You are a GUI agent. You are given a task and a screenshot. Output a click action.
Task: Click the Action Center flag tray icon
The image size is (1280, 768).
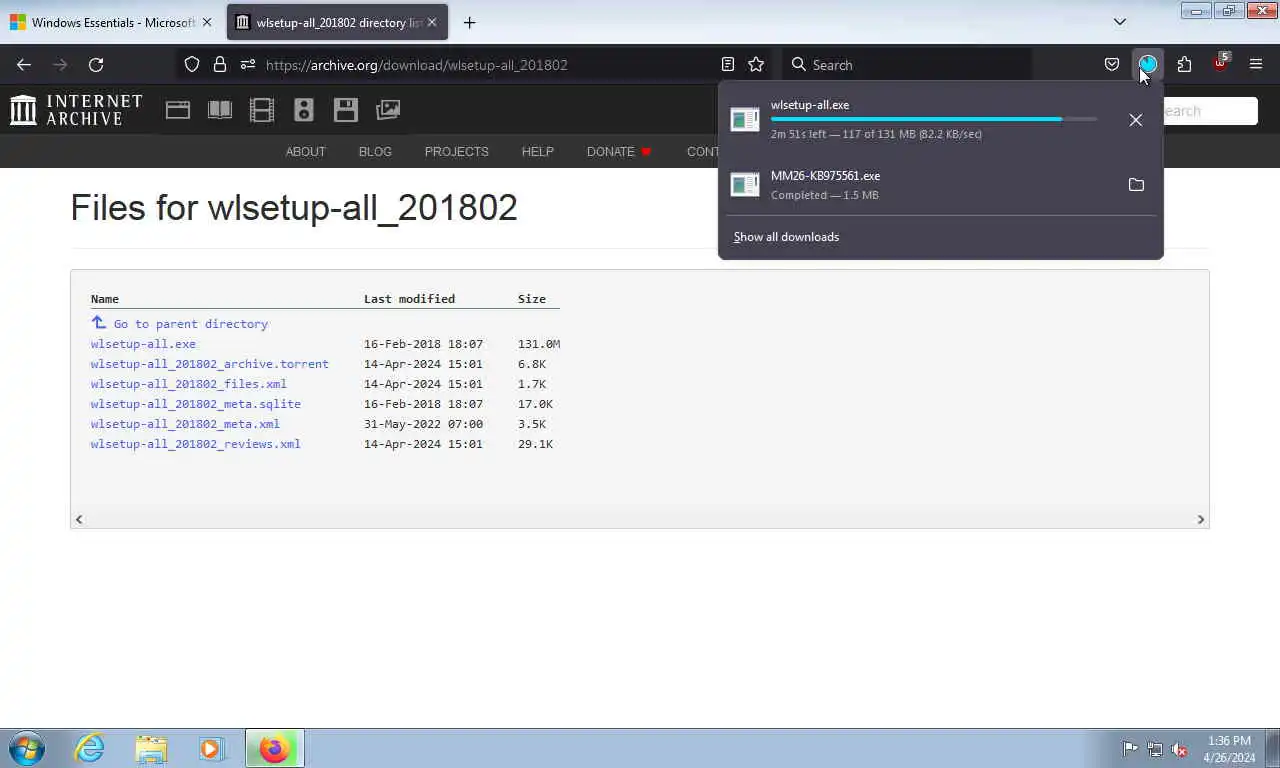1130,749
